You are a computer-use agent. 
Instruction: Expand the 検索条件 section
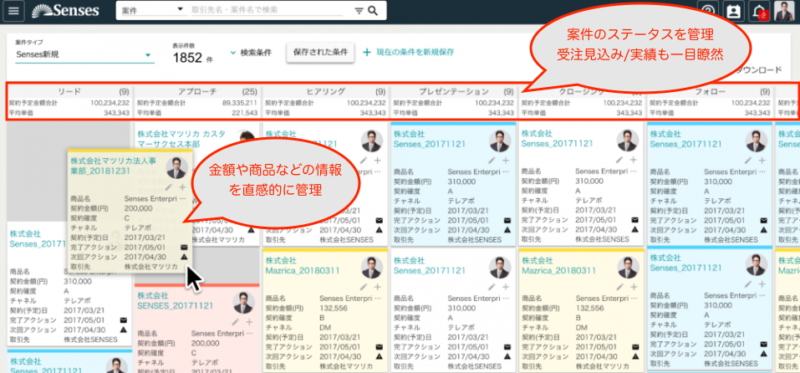pyautogui.click(x=251, y=53)
